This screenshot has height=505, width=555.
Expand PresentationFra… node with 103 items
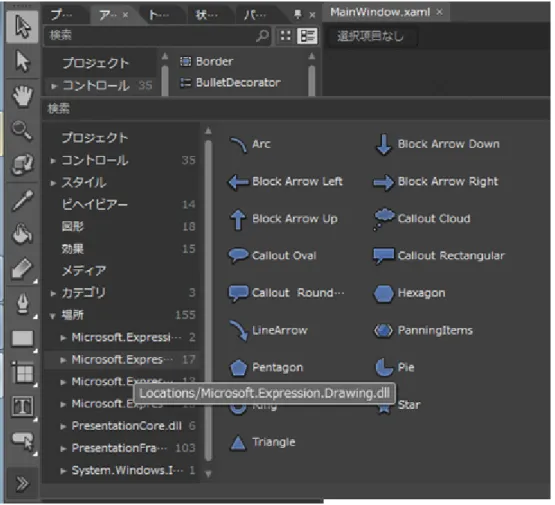pyautogui.click(x=63, y=448)
